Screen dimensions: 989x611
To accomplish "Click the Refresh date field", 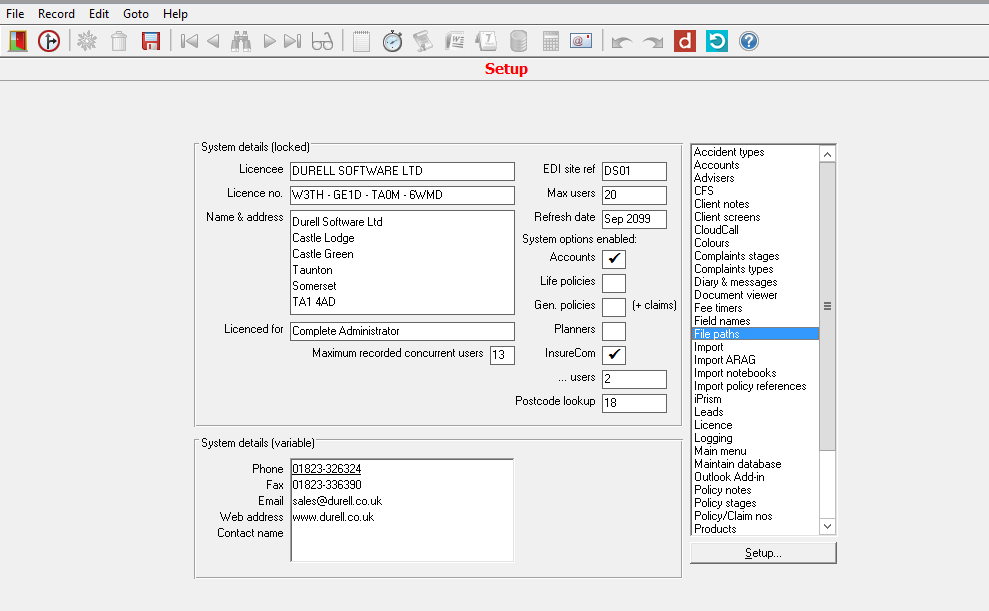I will [x=634, y=219].
